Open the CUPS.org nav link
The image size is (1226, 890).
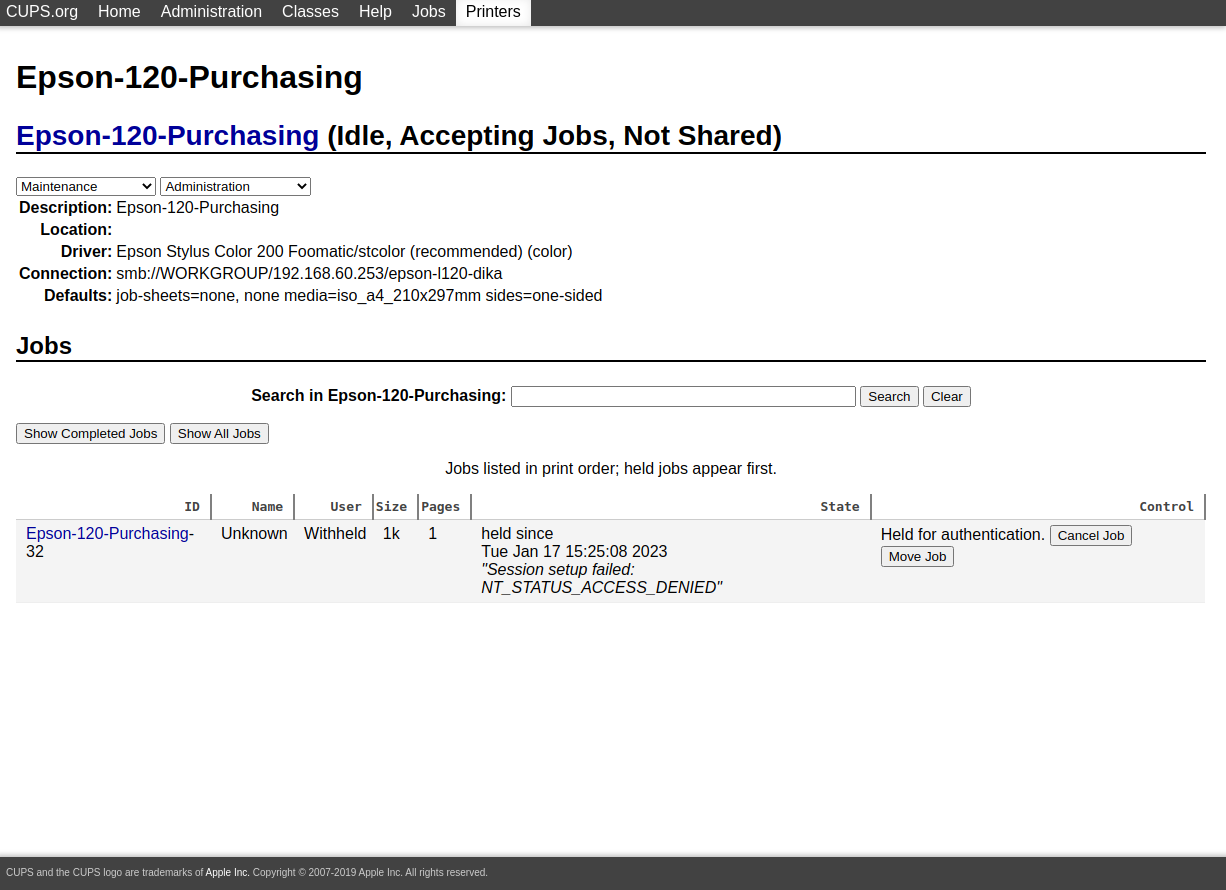[42, 12]
